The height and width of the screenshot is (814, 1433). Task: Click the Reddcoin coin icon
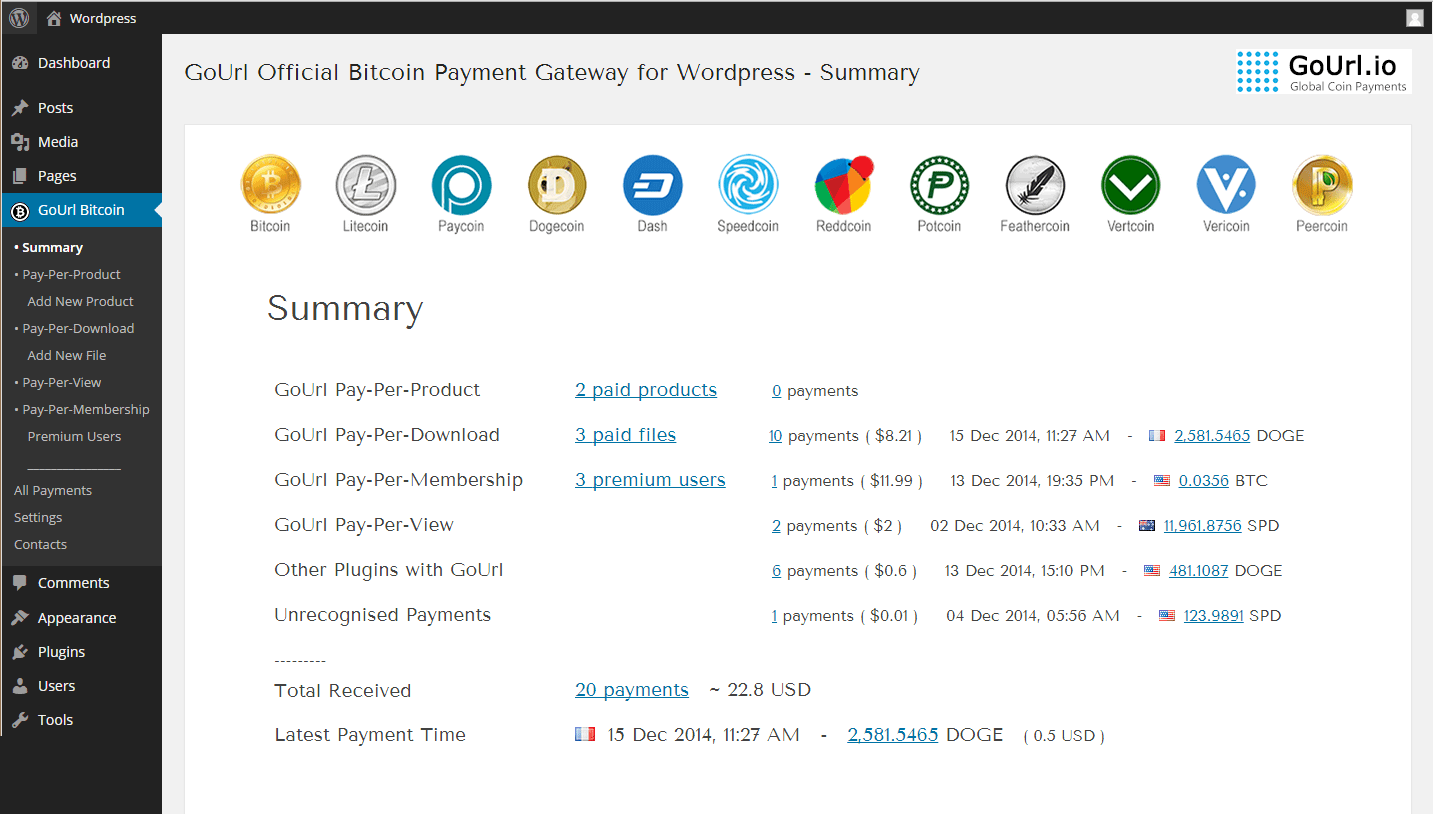843,186
